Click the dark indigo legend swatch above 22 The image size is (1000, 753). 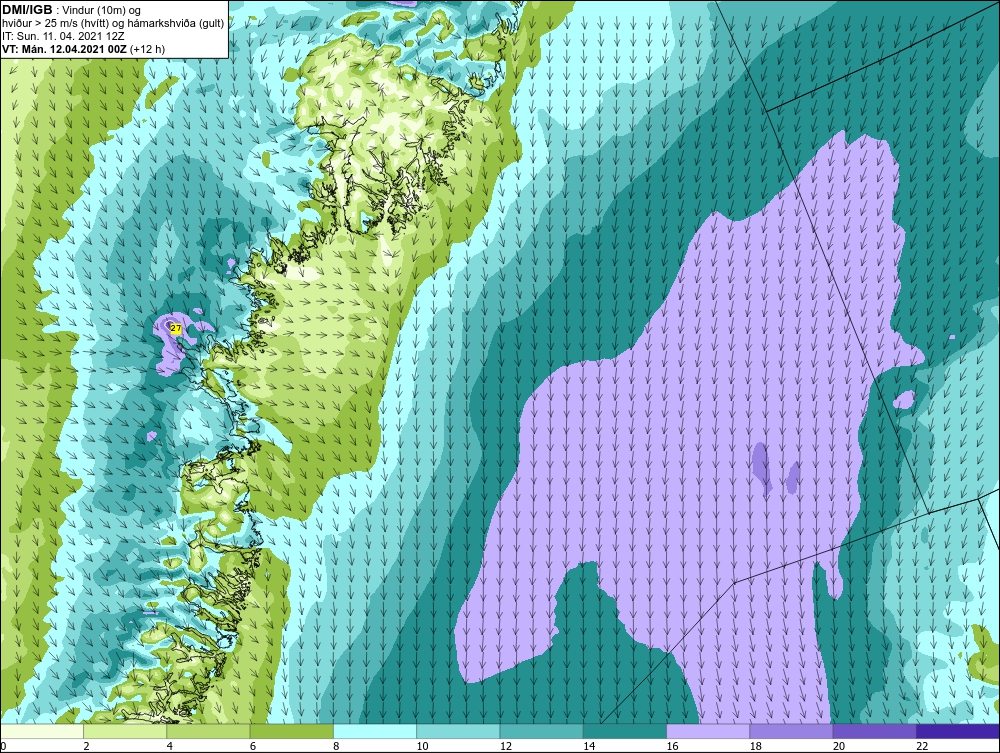(x=958, y=731)
